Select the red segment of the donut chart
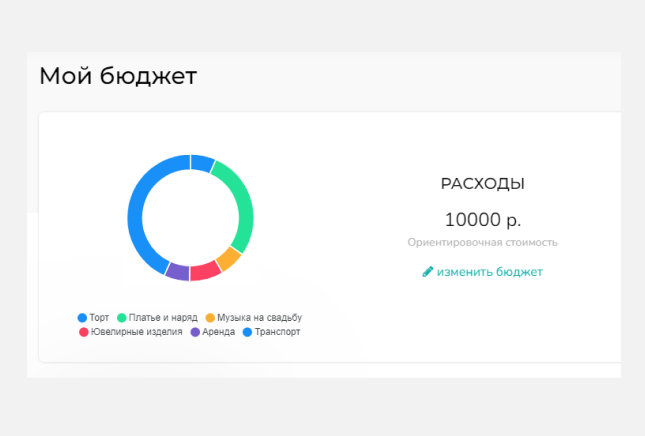Image resolution: width=645 pixels, height=436 pixels. tap(205, 271)
